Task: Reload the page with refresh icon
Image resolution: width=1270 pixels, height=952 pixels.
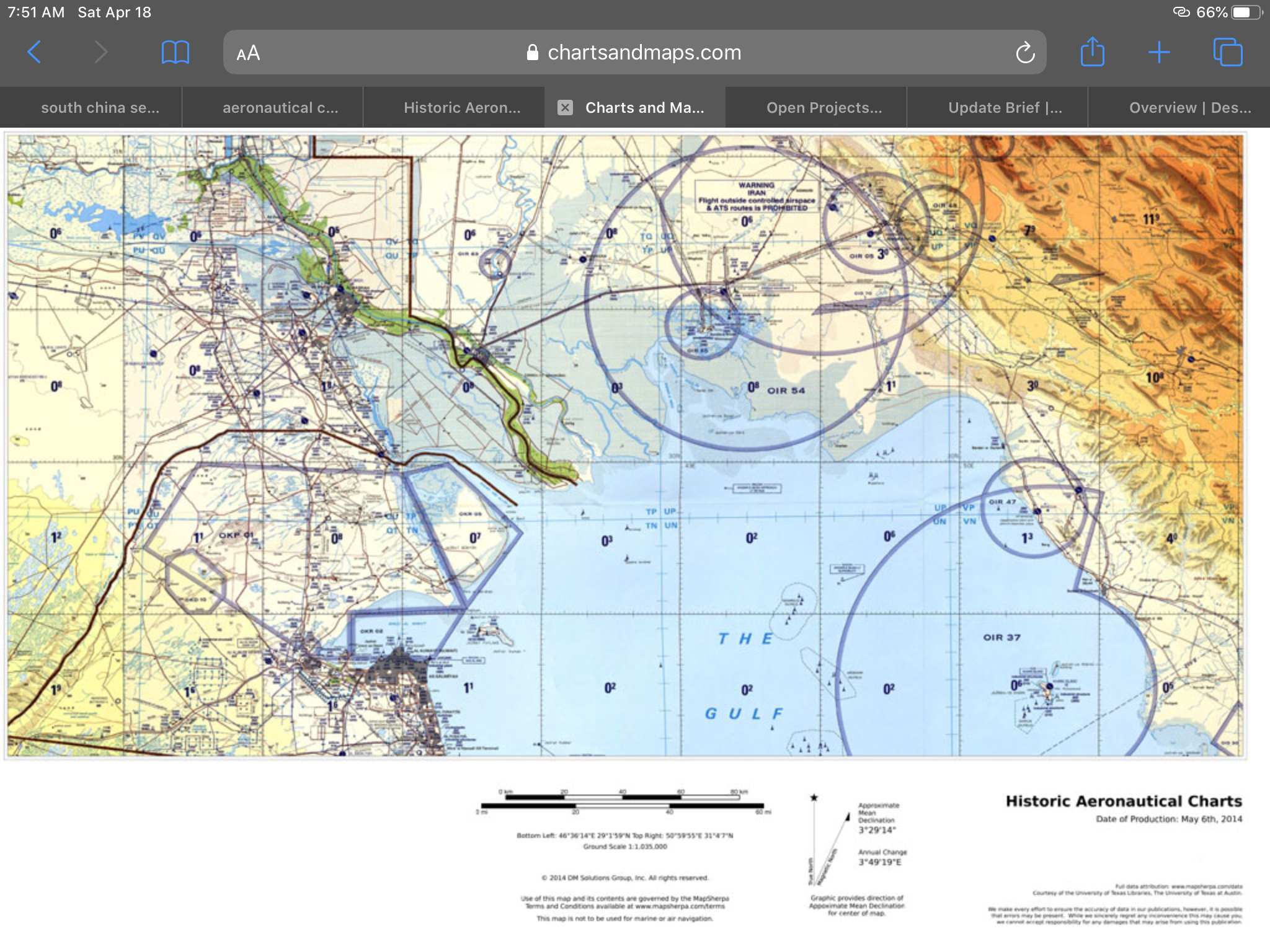Action: point(1025,53)
